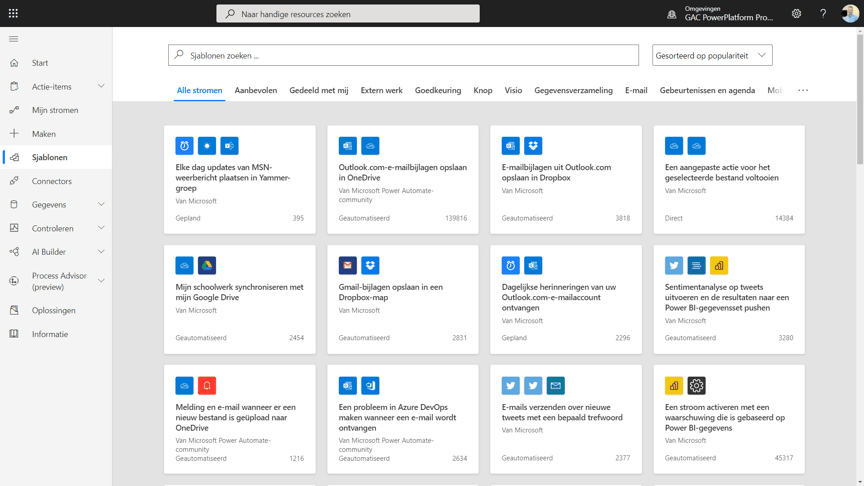Show more tabs with ellipsis

tap(803, 90)
